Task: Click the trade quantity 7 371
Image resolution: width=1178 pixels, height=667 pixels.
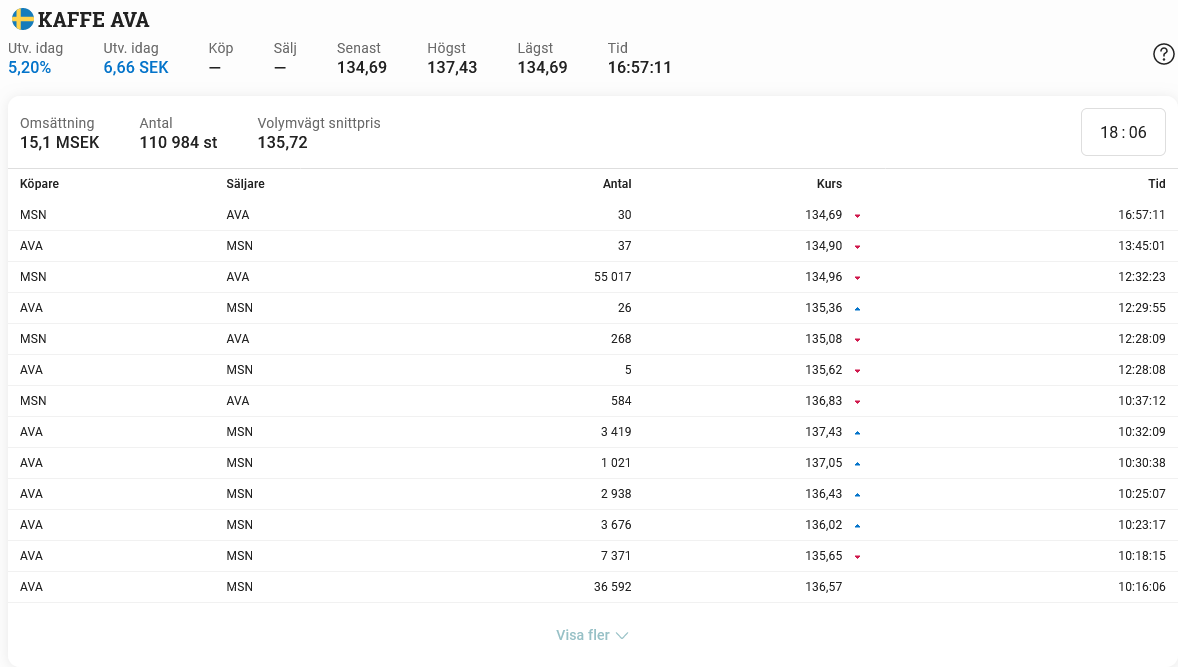Action: click(616, 556)
